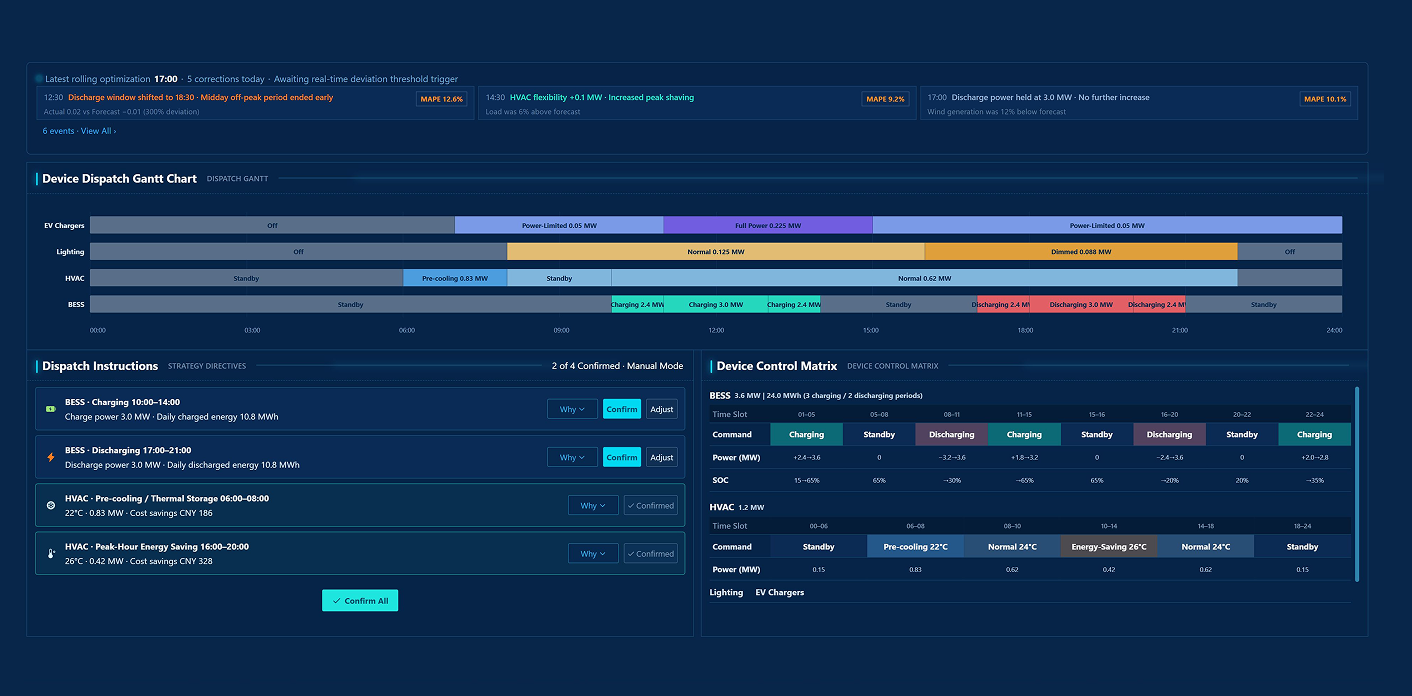Expand Why for BESS Charging 10:00–14:00
The width and height of the screenshot is (1412, 696).
pyautogui.click(x=572, y=409)
